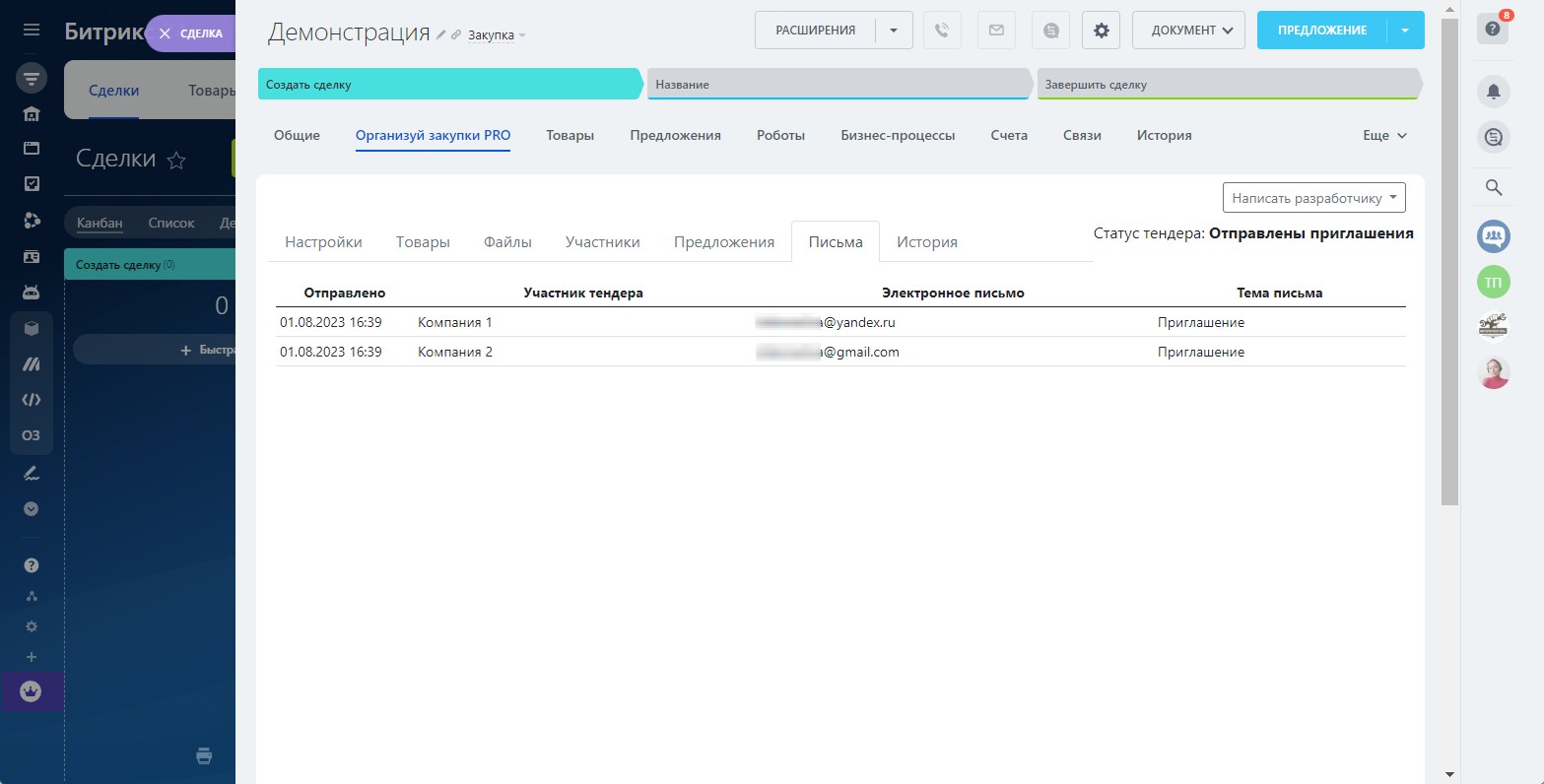
Task: Click the Расширения button
Action: pos(815,31)
